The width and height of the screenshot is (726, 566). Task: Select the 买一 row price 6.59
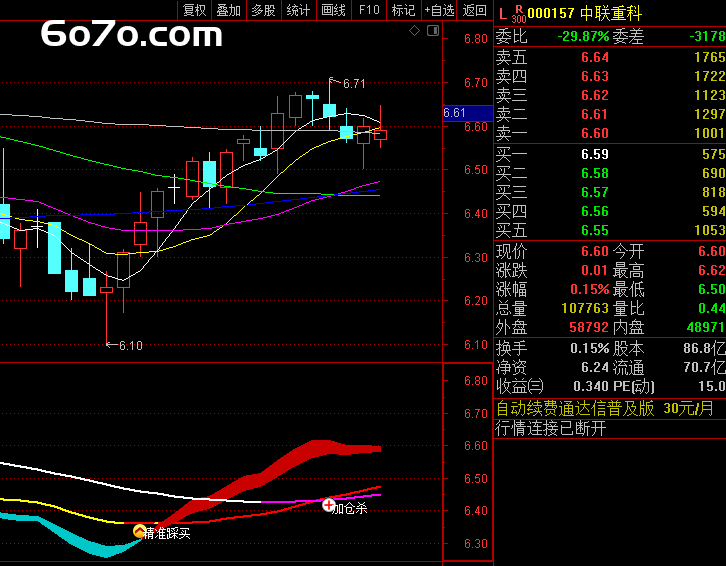(x=595, y=154)
